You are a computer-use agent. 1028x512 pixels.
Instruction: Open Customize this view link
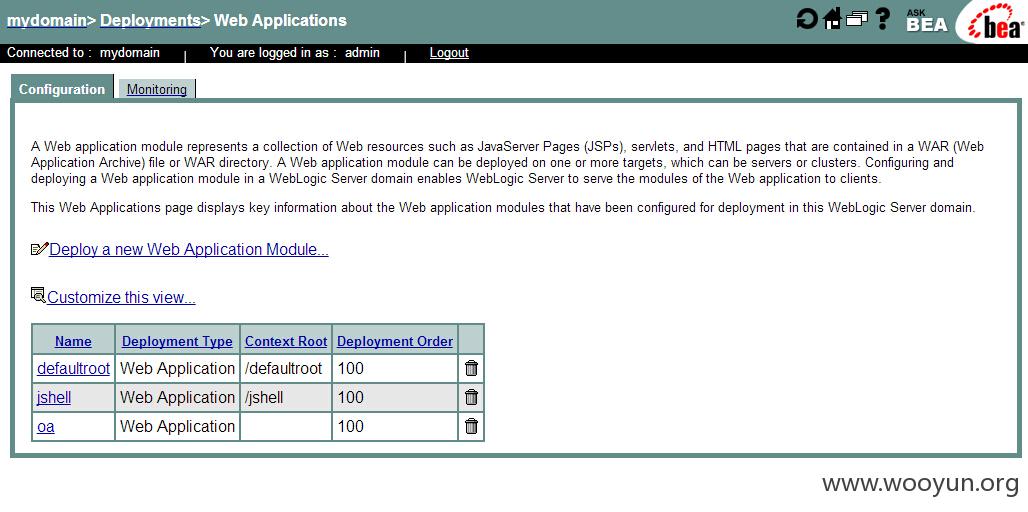point(121,297)
